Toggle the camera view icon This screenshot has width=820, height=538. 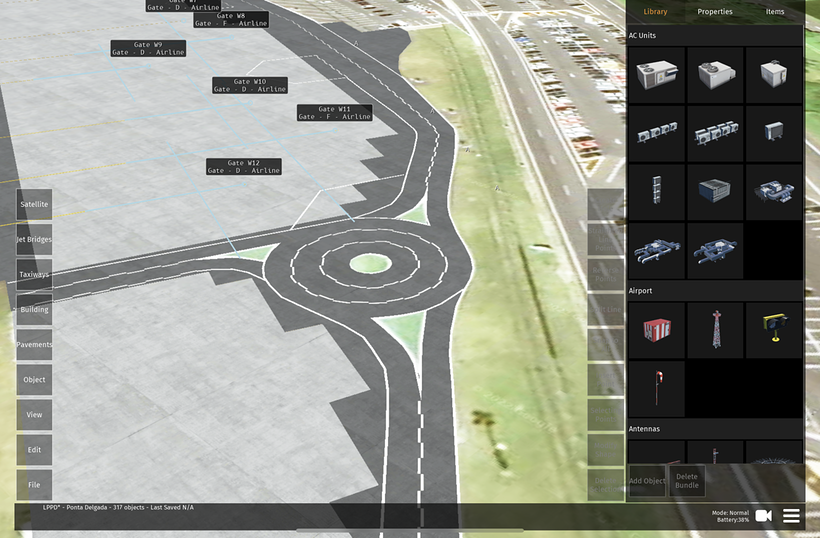tap(764, 516)
